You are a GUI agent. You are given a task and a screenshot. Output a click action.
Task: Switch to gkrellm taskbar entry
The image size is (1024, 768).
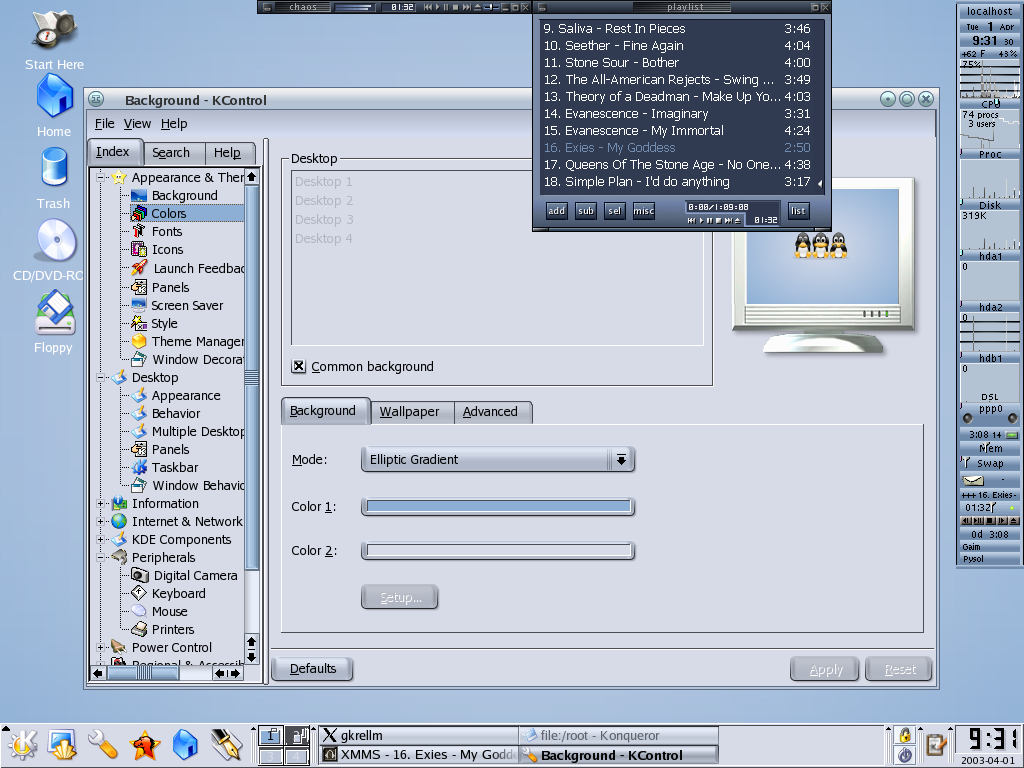click(x=419, y=735)
